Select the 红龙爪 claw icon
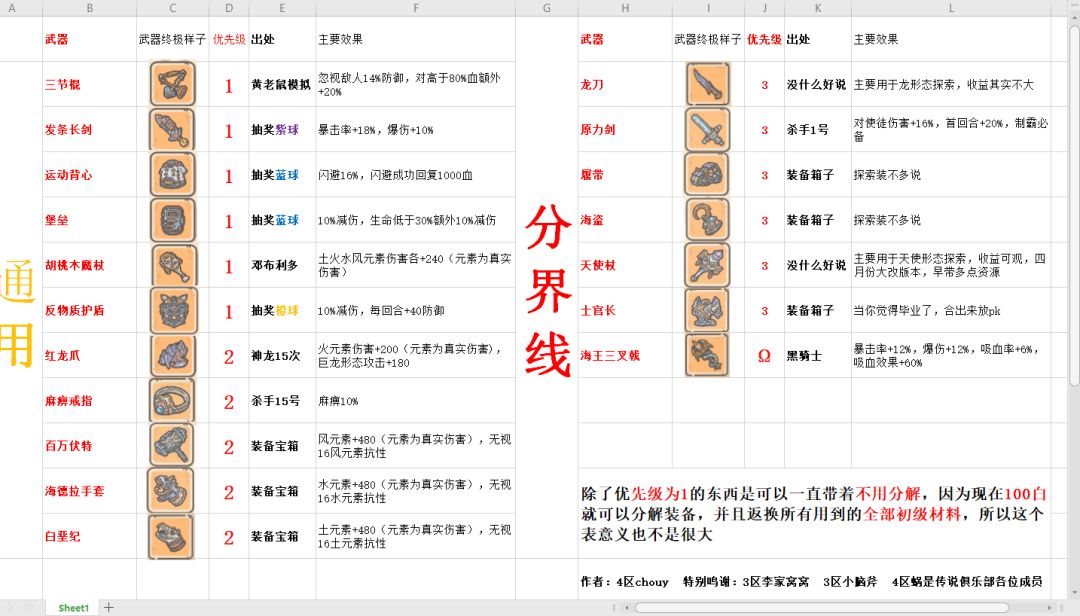This screenshot has width=1080, height=616. pyautogui.click(x=172, y=356)
